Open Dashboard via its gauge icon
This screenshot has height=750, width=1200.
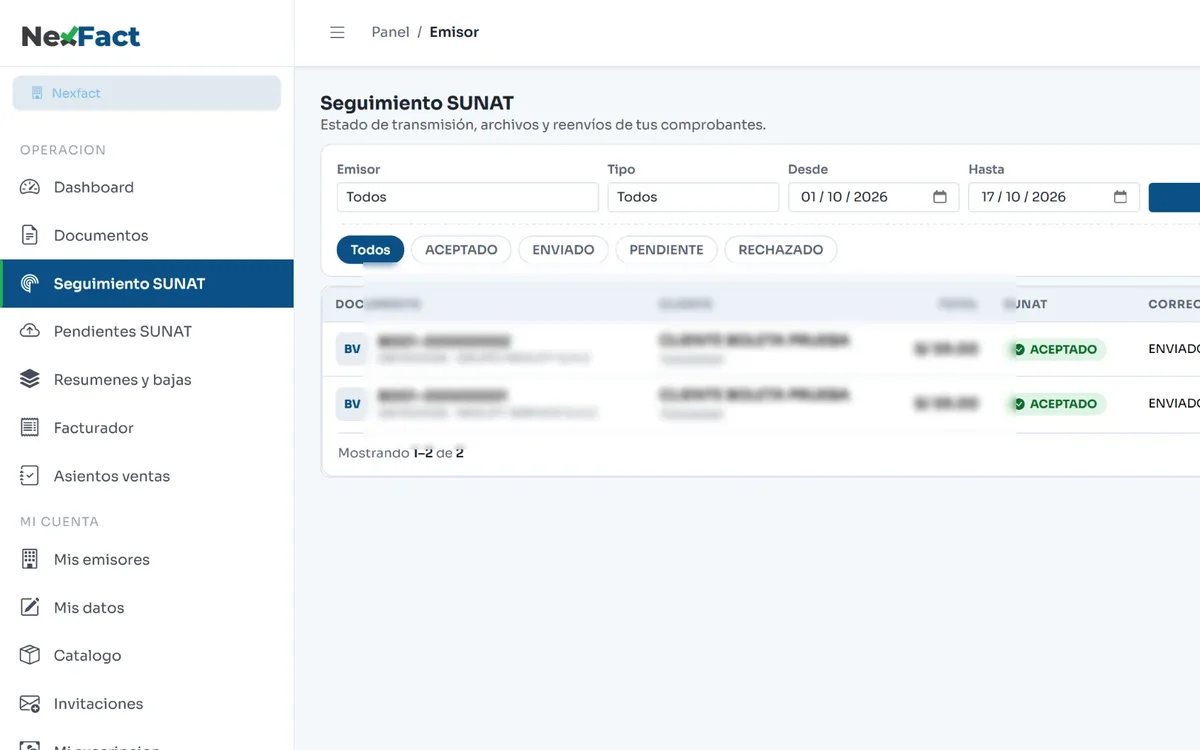(30, 187)
